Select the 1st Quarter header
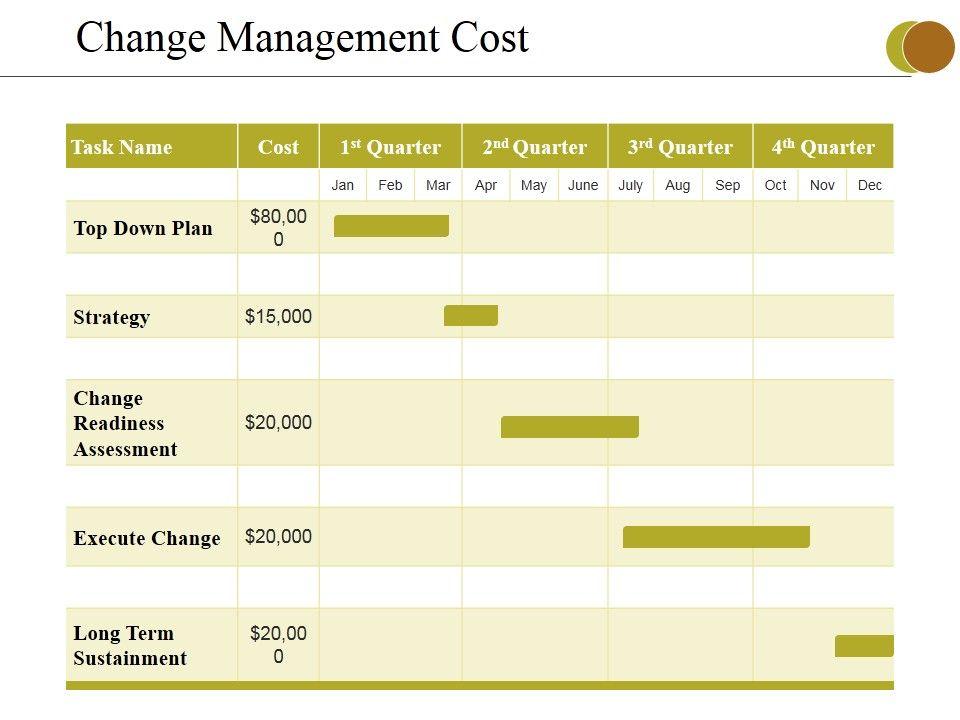Image resolution: width=960 pixels, height=720 pixels. 390,147
